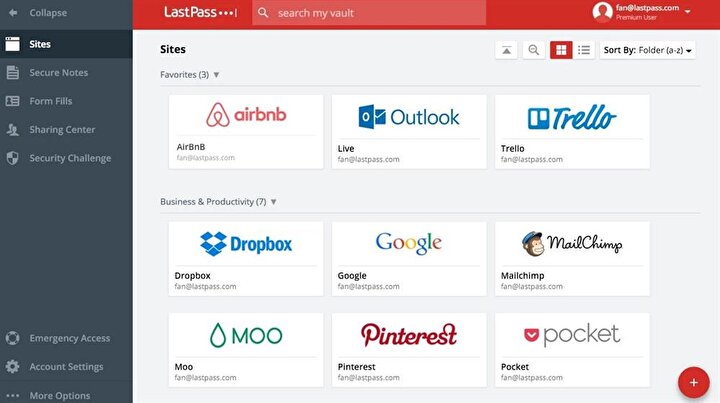
Task: Open the Mailchimp site card
Action: [x=572, y=259]
